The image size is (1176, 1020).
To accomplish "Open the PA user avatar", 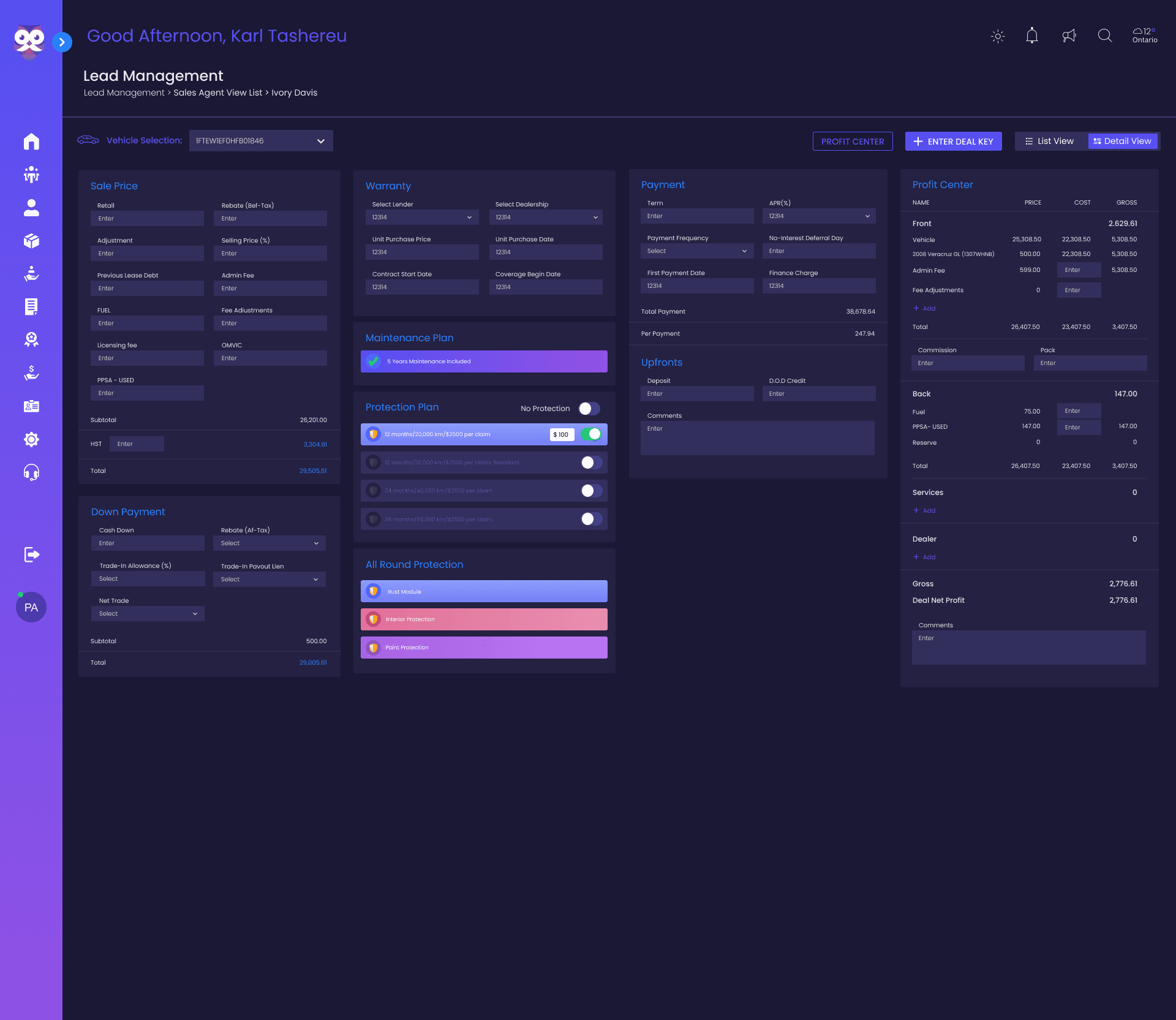I will [x=31, y=607].
